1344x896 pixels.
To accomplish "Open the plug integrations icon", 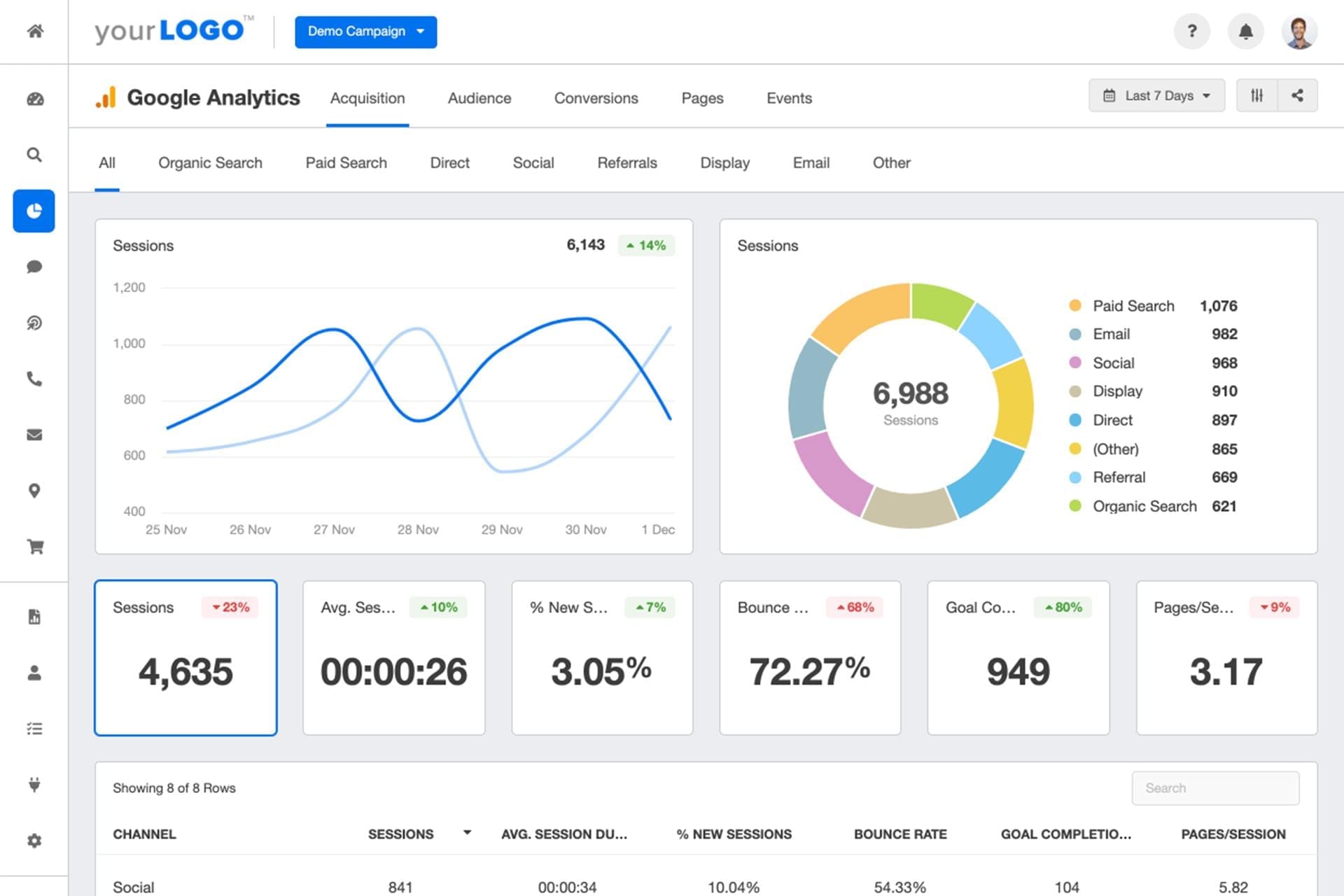I will point(34,785).
